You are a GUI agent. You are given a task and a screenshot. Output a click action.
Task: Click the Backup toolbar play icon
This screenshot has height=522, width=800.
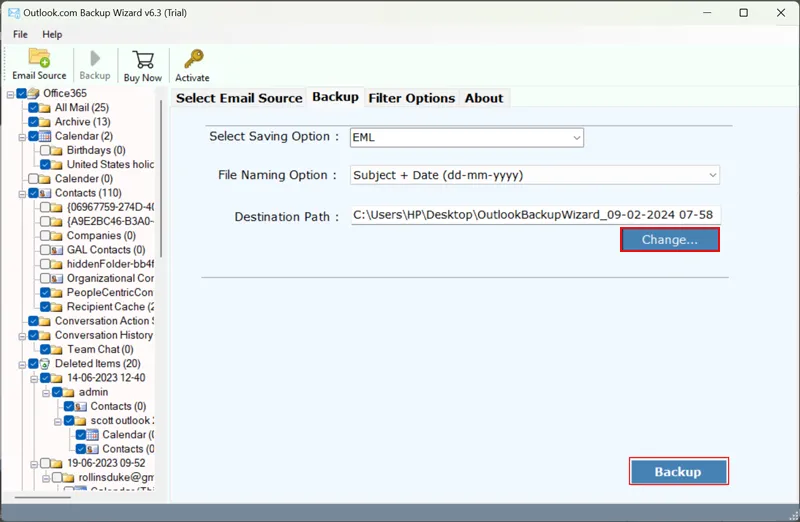click(95, 60)
